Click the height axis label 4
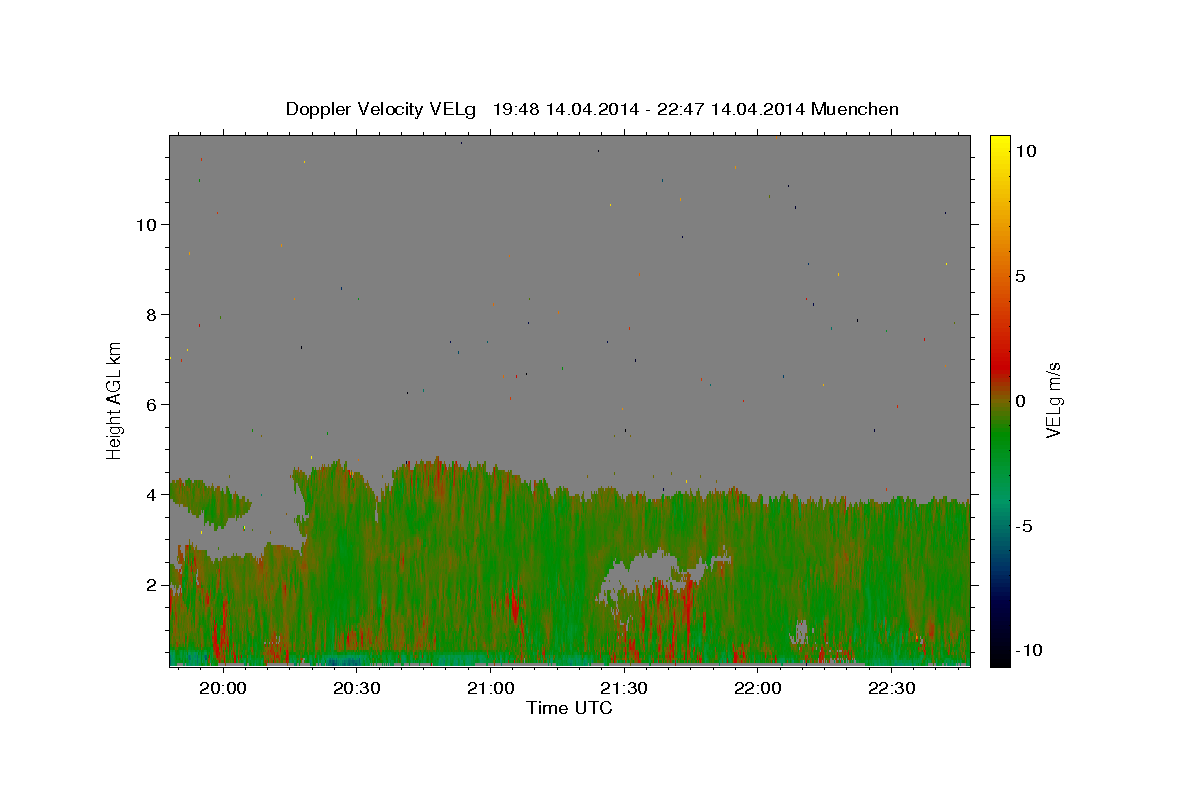This screenshot has height=800, width=1200. coord(152,495)
